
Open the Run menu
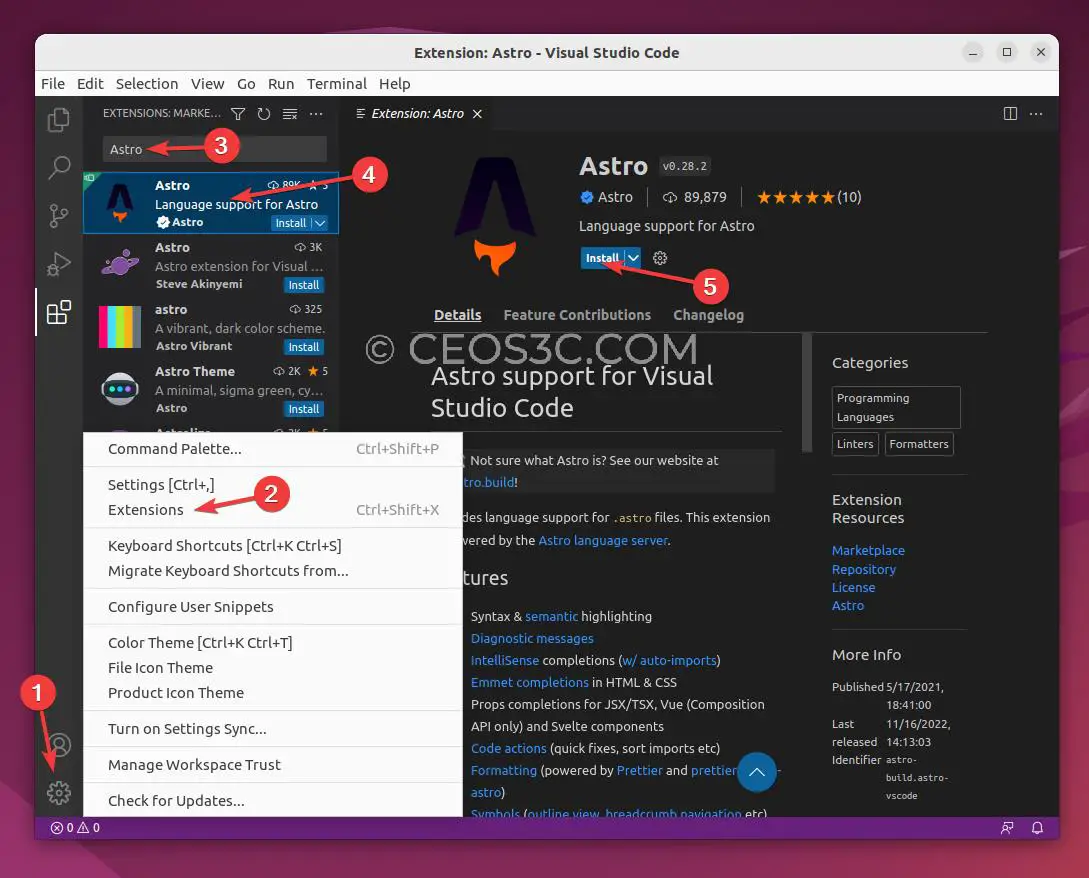[x=281, y=84]
